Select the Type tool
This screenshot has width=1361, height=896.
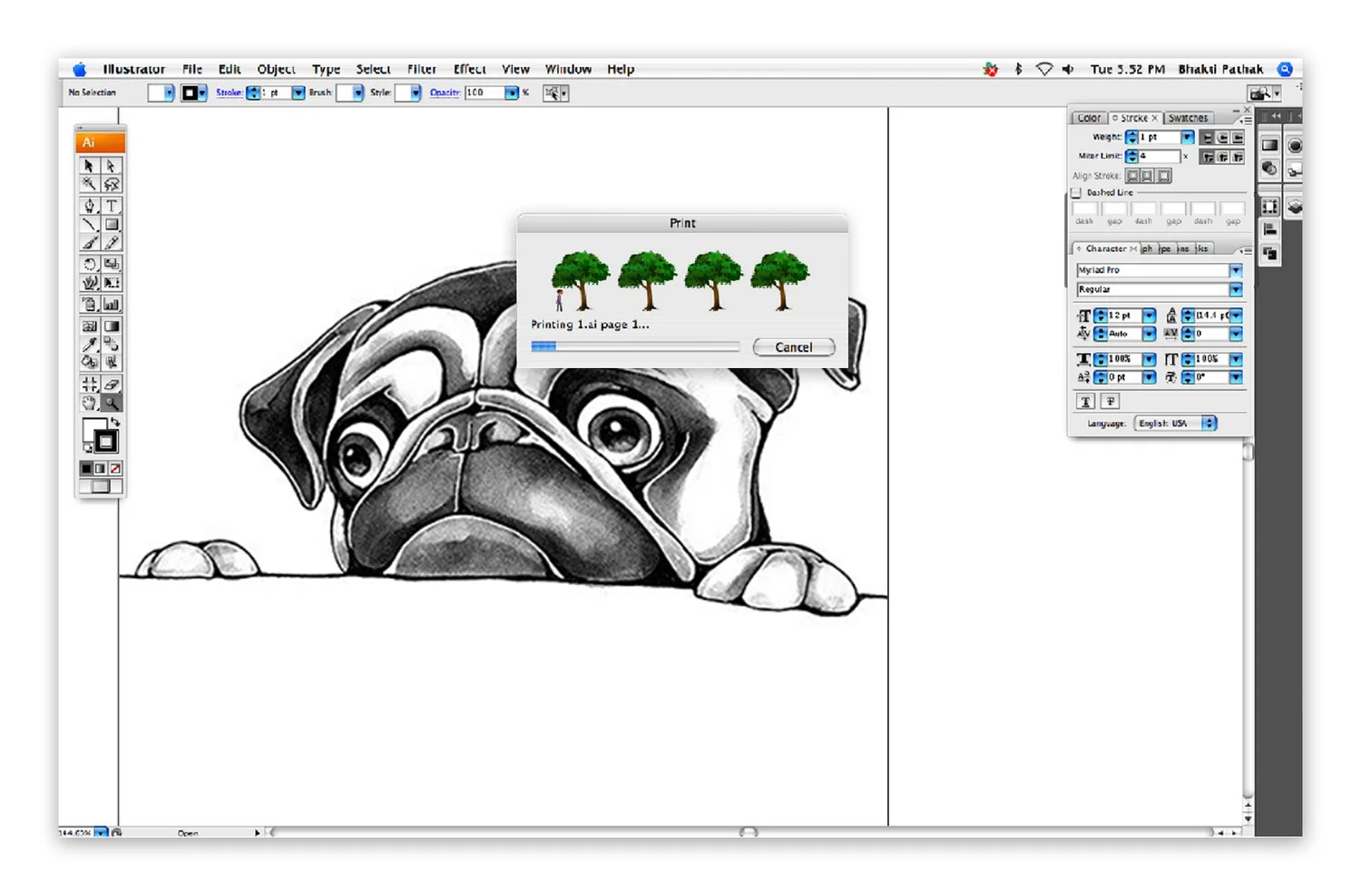112,206
